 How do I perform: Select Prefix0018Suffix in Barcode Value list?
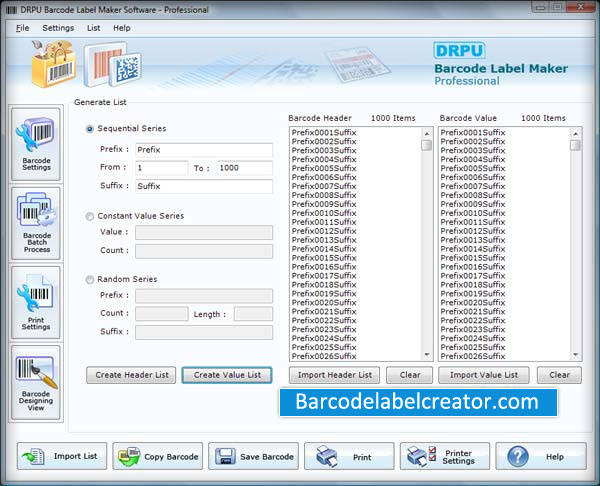pos(473,285)
